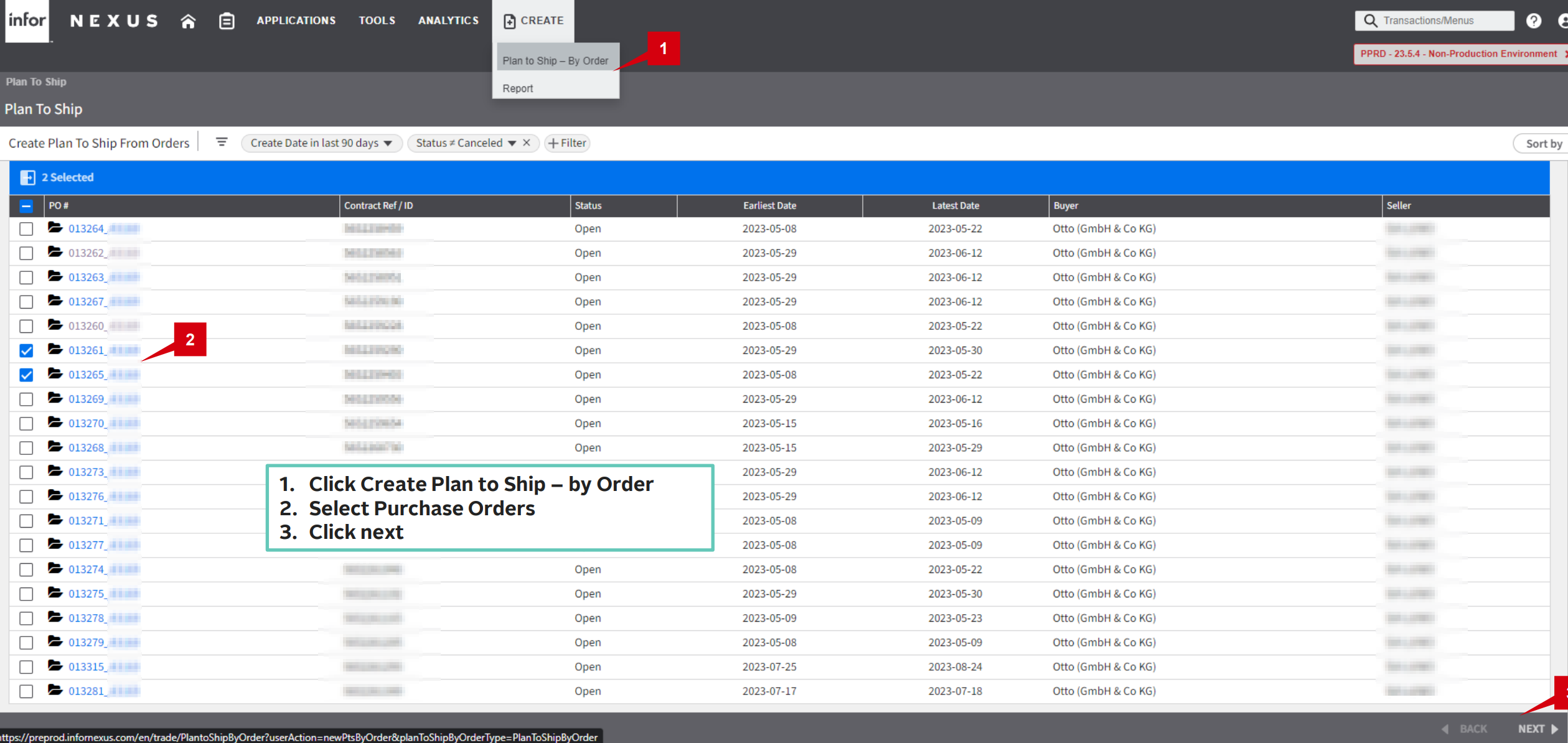Click the Infor logo
The height and width of the screenshot is (743, 1568).
[x=27, y=21]
